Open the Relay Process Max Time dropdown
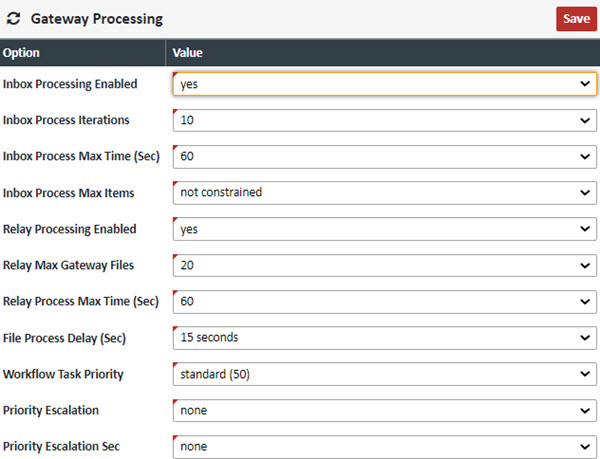Viewport: 600px width, 459px height. 385,301
